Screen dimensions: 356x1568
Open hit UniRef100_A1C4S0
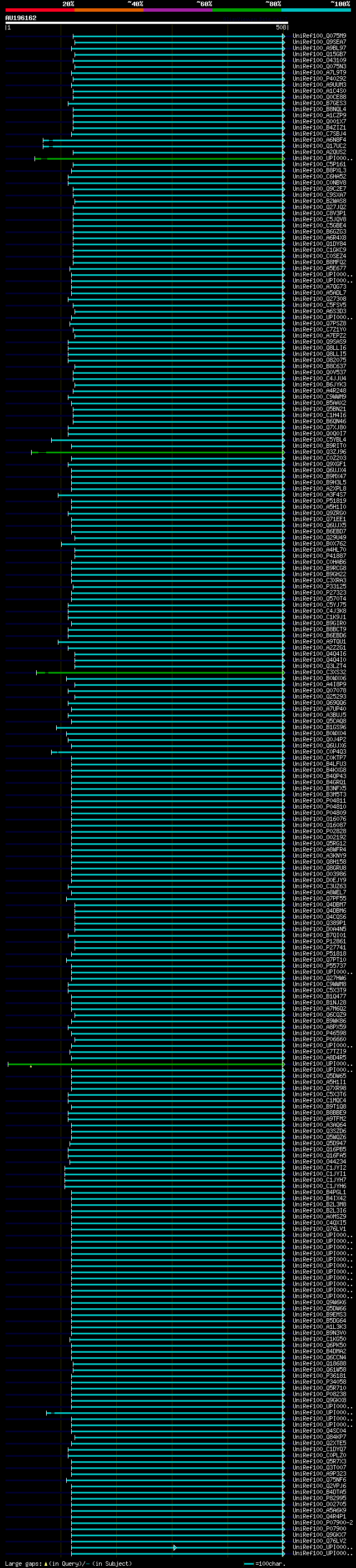coord(319,91)
